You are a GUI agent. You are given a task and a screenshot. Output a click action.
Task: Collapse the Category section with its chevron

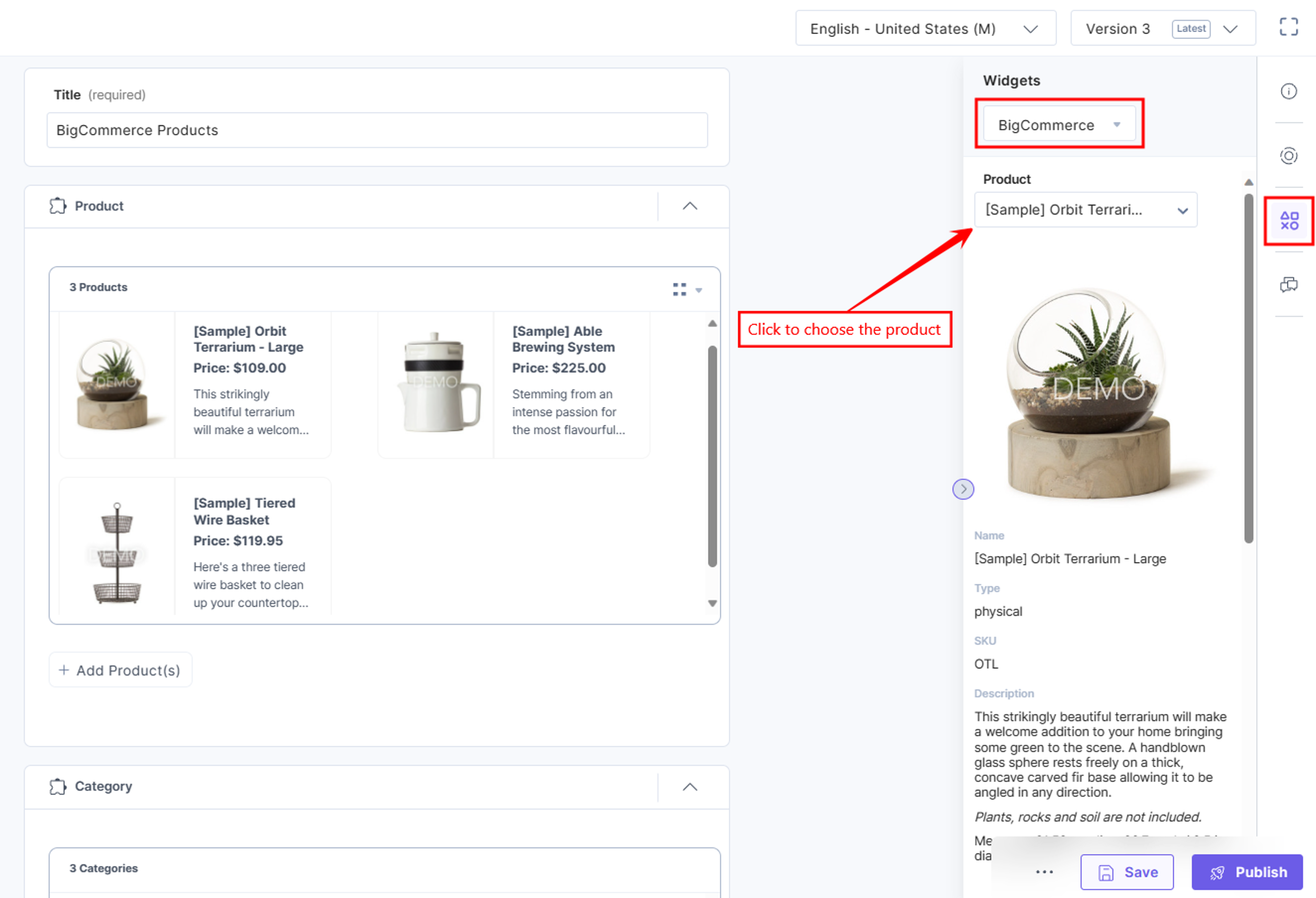coord(689,787)
